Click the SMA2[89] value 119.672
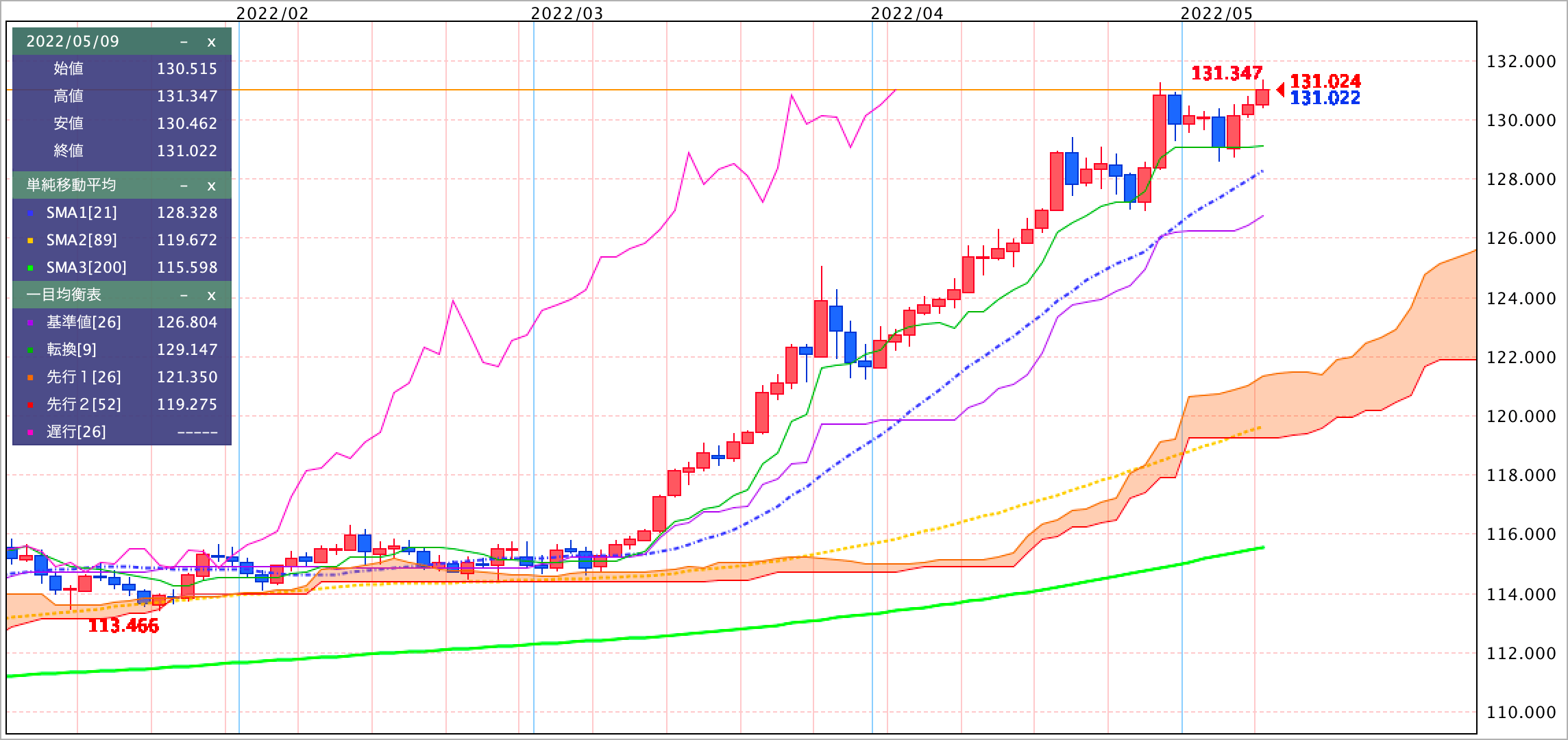The image size is (1568, 740). [187, 241]
